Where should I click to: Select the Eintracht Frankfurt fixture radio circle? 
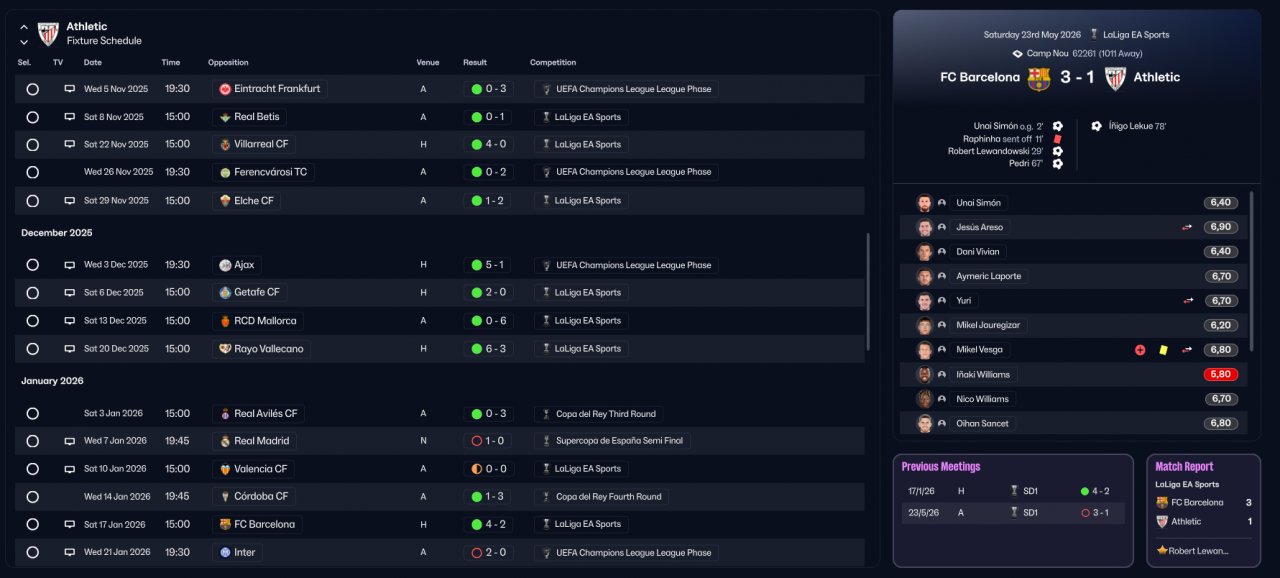point(32,89)
